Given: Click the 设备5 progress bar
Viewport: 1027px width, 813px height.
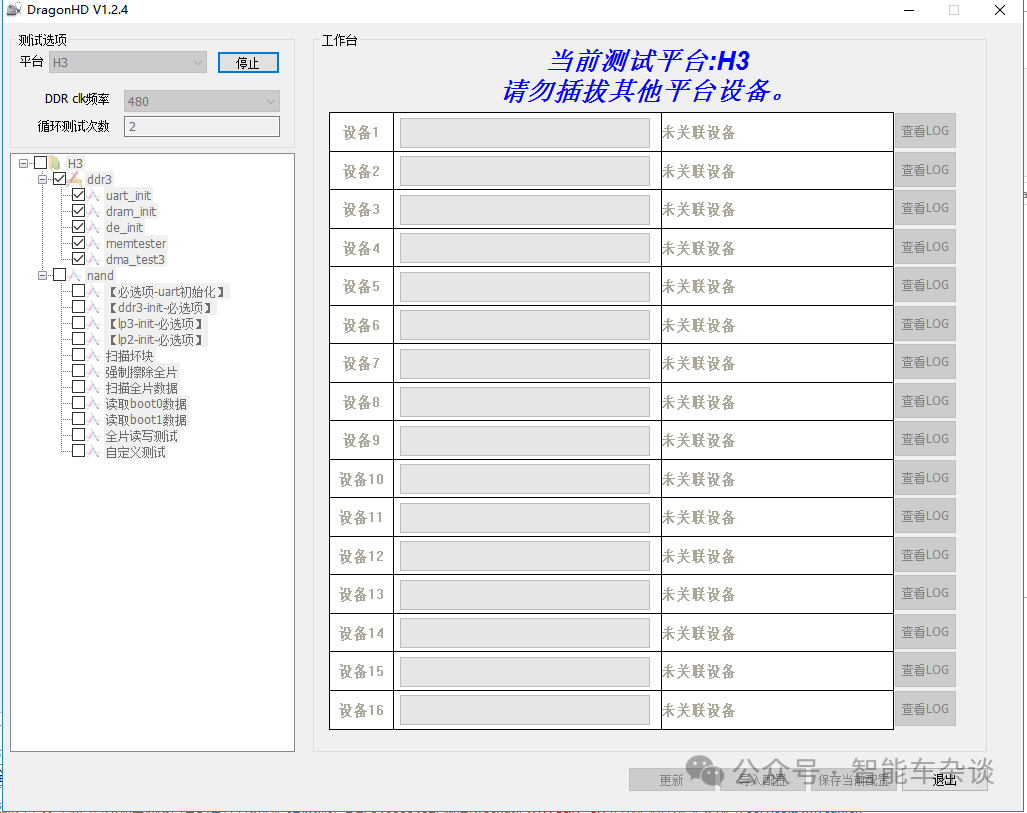Looking at the screenshot, I should tap(525, 286).
